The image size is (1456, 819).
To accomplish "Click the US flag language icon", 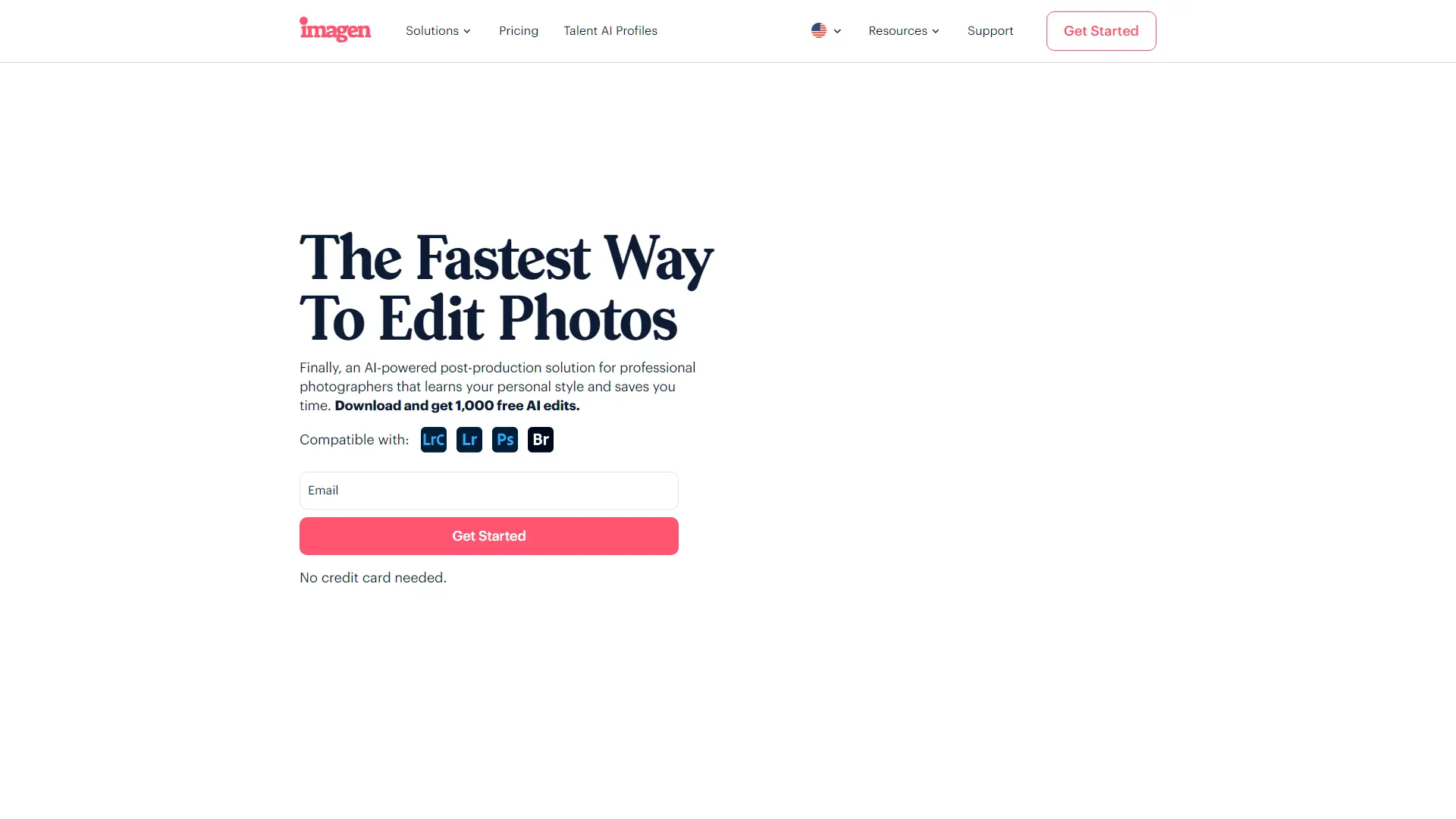I will 819,30.
